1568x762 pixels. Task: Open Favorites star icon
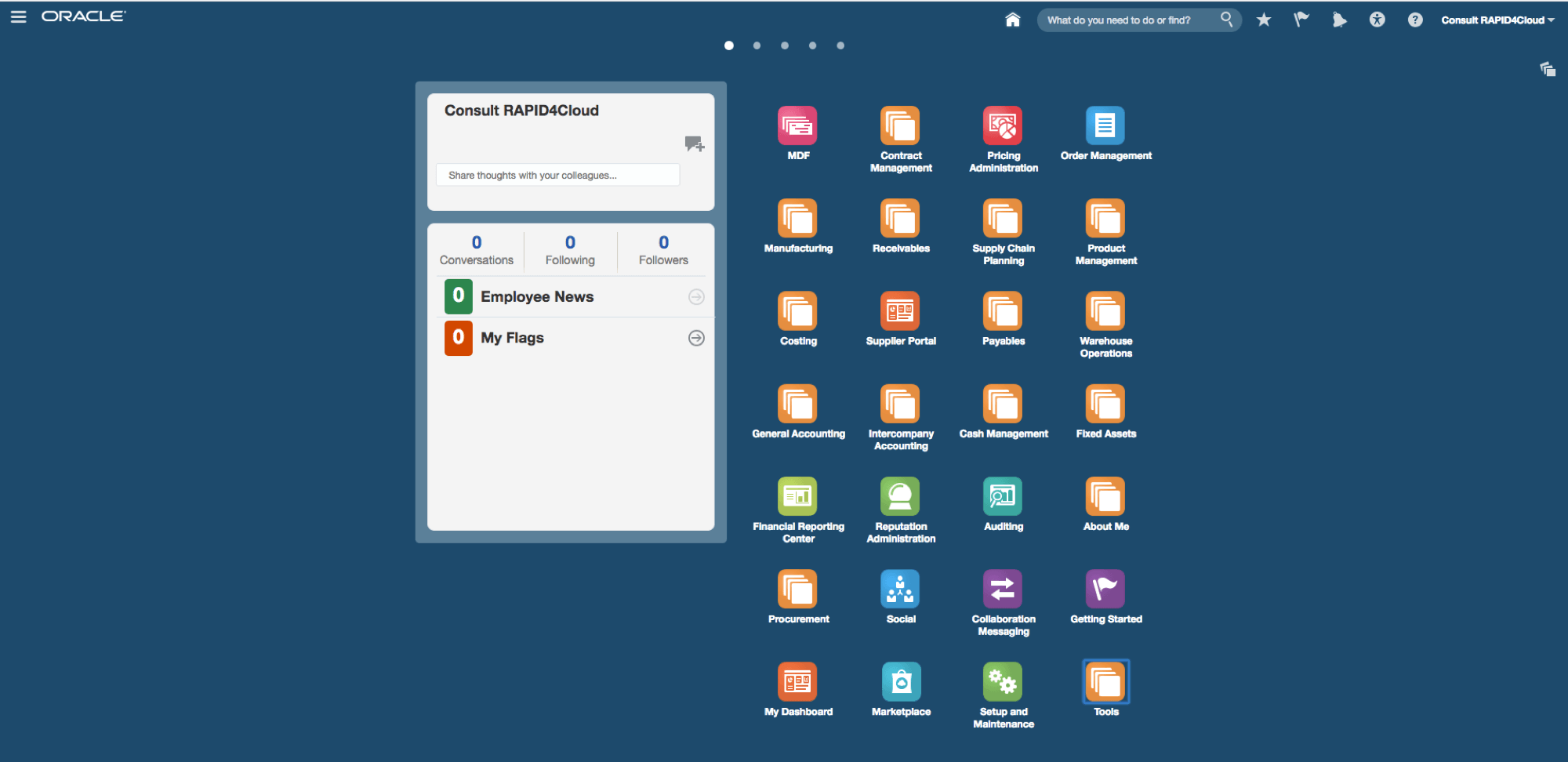click(x=1264, y=20)
